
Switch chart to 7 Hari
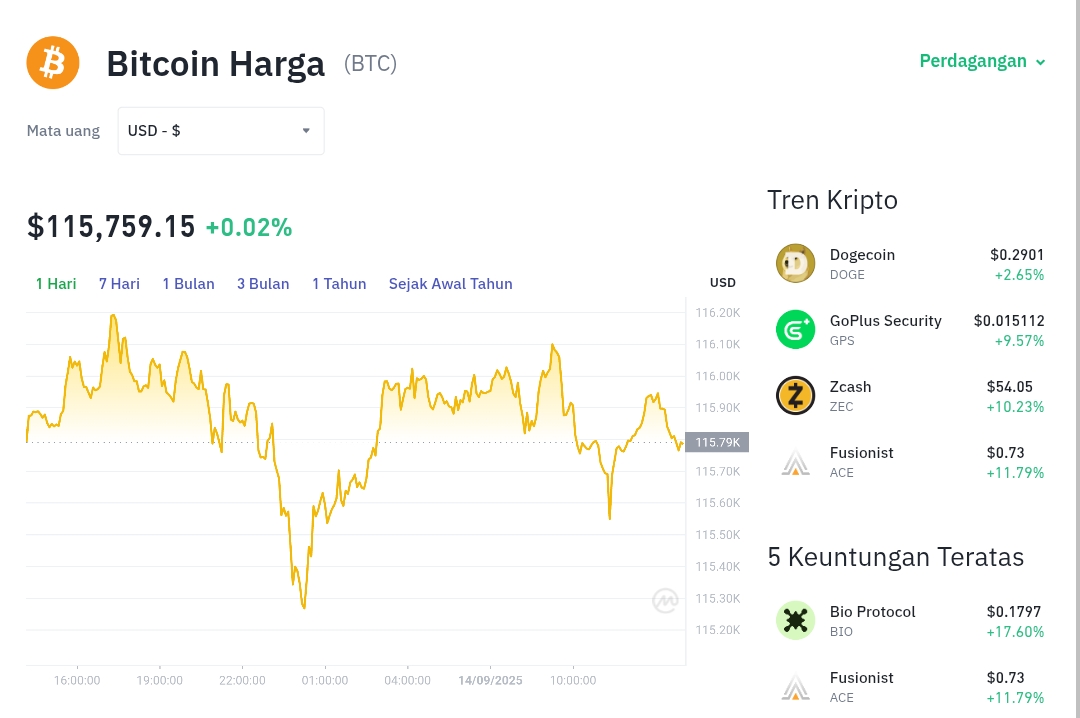click(119, 284)
